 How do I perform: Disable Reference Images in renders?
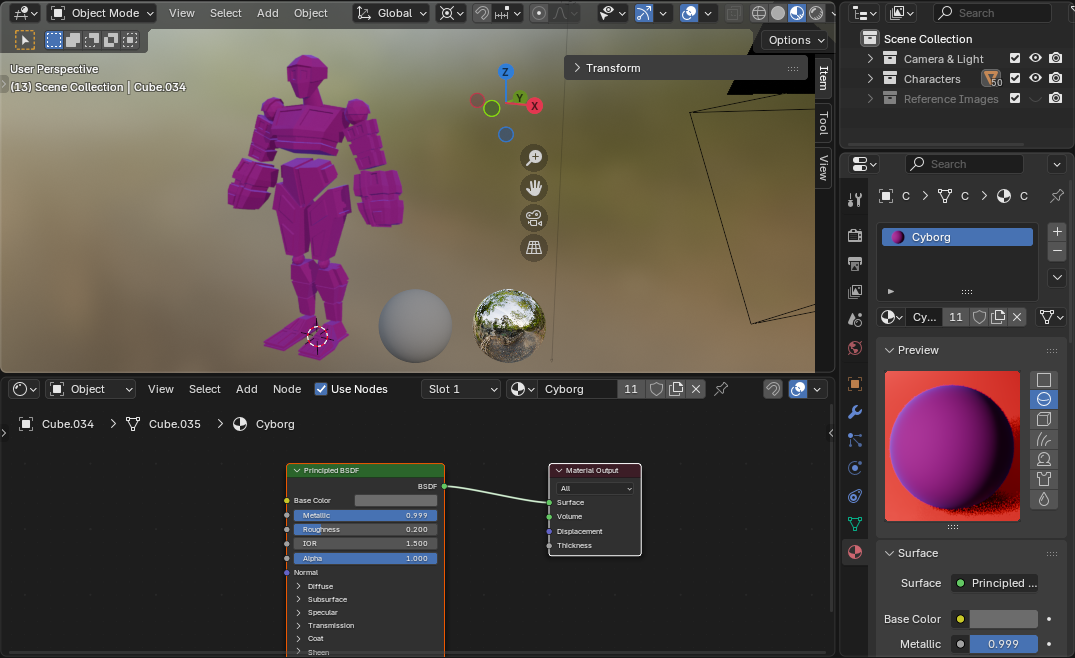click(1056, 99)
